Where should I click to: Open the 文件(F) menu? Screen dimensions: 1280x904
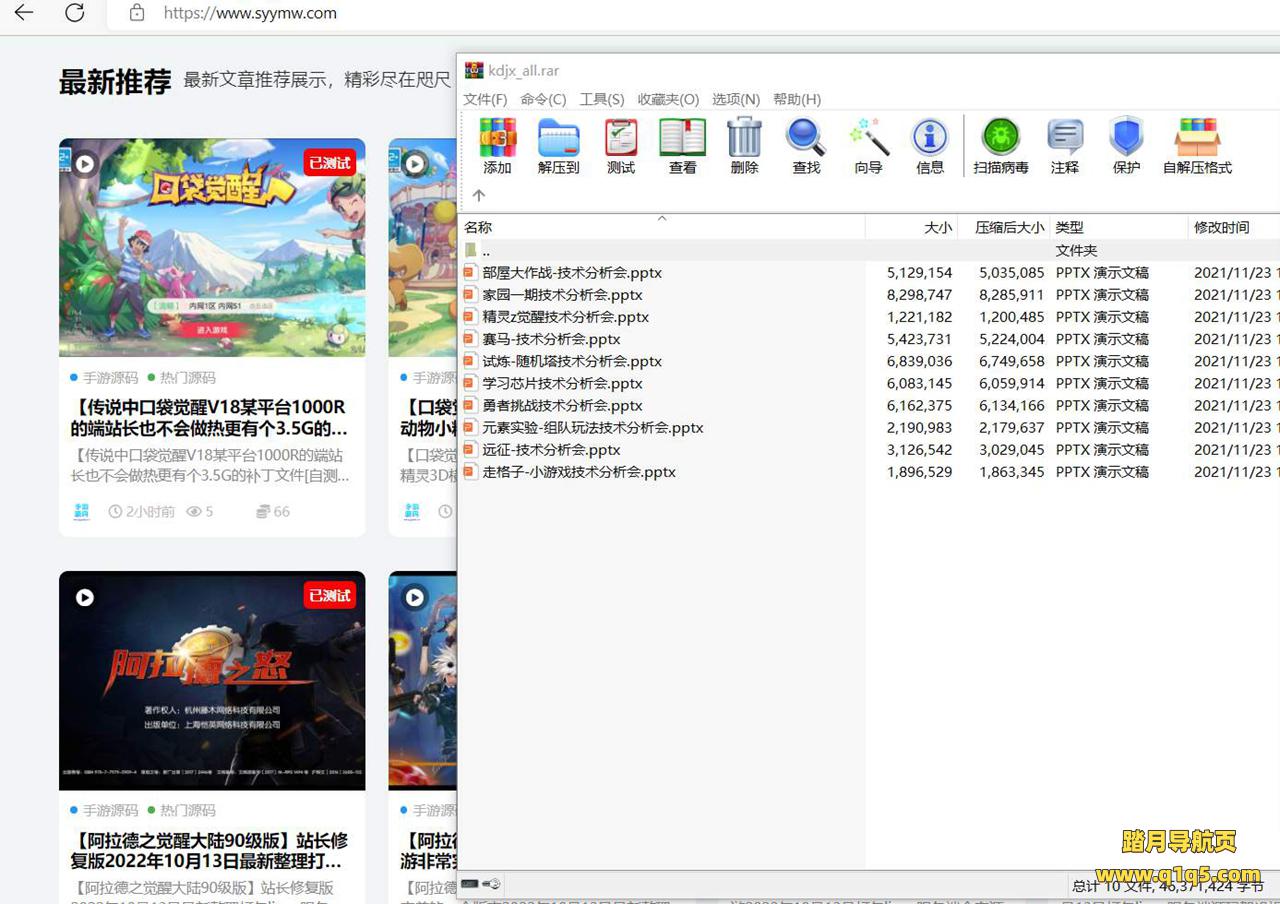coord(485,99)
